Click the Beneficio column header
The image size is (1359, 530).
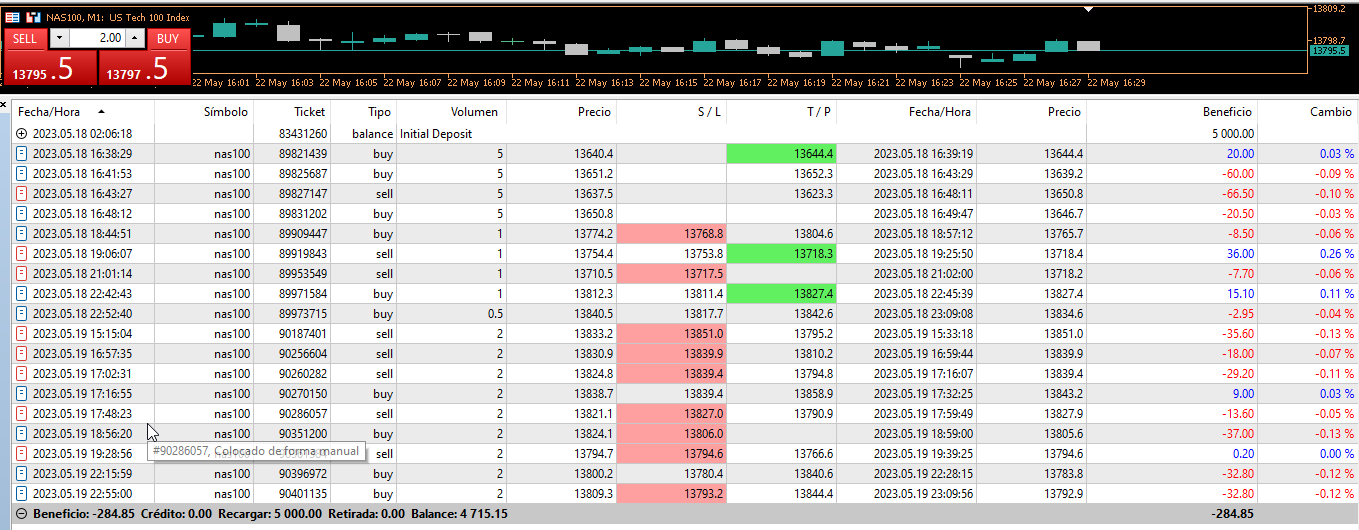(1227, 112)
